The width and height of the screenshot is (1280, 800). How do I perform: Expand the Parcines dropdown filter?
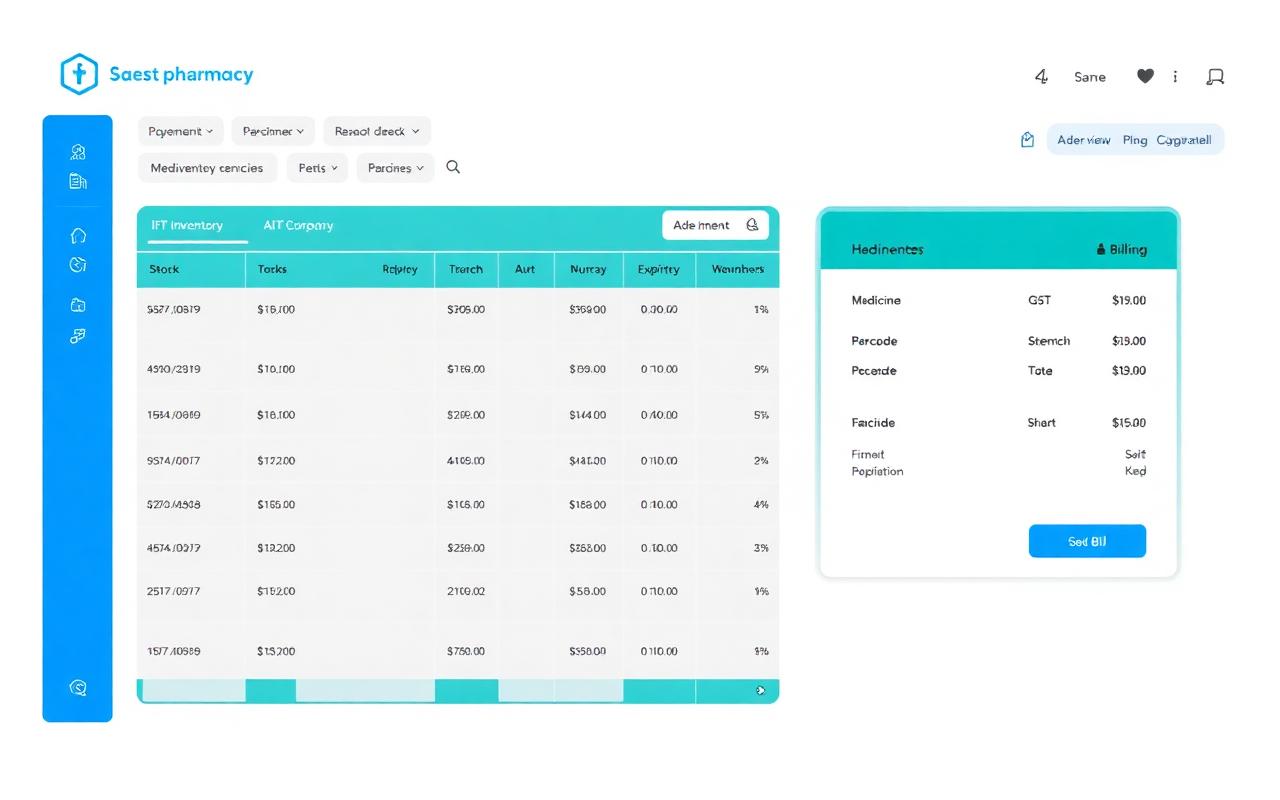[396, 168]
